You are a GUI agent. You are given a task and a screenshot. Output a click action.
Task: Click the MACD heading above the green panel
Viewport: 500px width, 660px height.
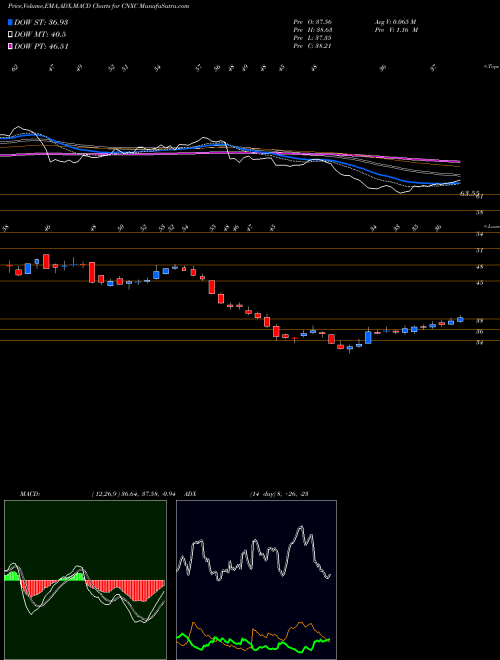(x=29, y=494)
